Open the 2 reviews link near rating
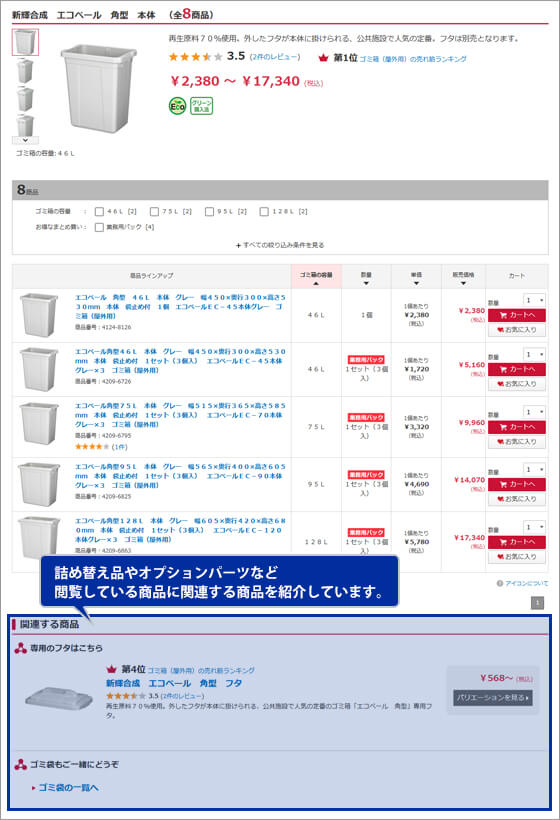560x820 pixels. (x=275, y=56)
